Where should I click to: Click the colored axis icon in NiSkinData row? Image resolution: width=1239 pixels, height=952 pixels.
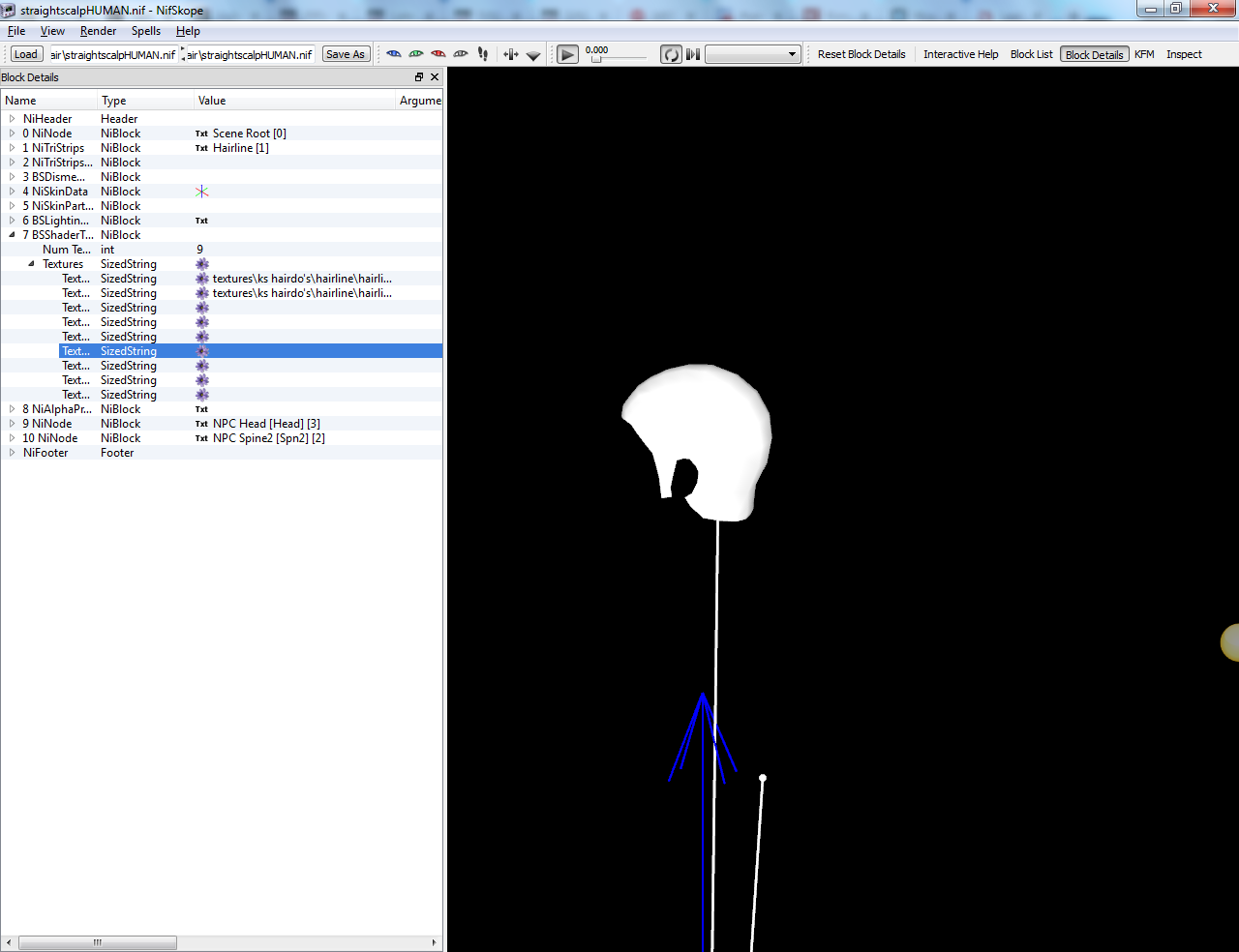(x=201, y=192)
